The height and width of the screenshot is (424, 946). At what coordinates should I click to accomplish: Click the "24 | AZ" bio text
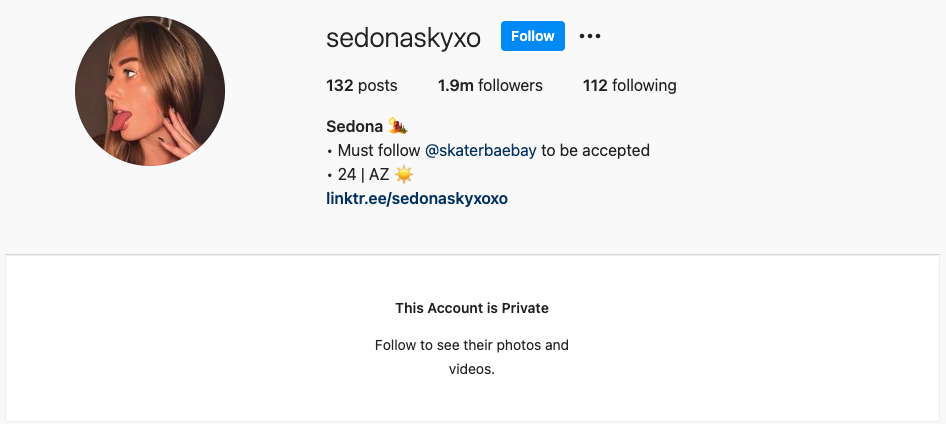click(x=363, y=175)
